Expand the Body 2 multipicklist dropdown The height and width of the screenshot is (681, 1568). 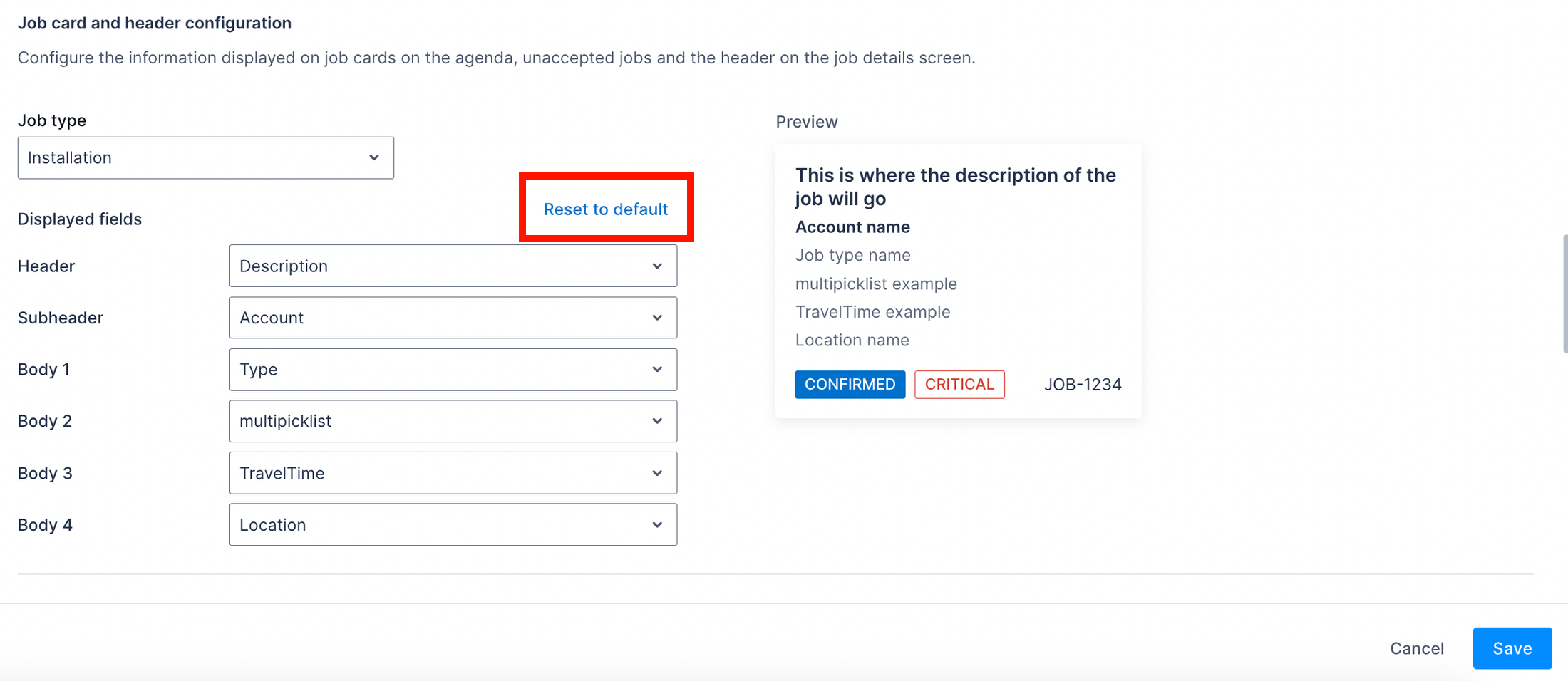pos(453,421)
